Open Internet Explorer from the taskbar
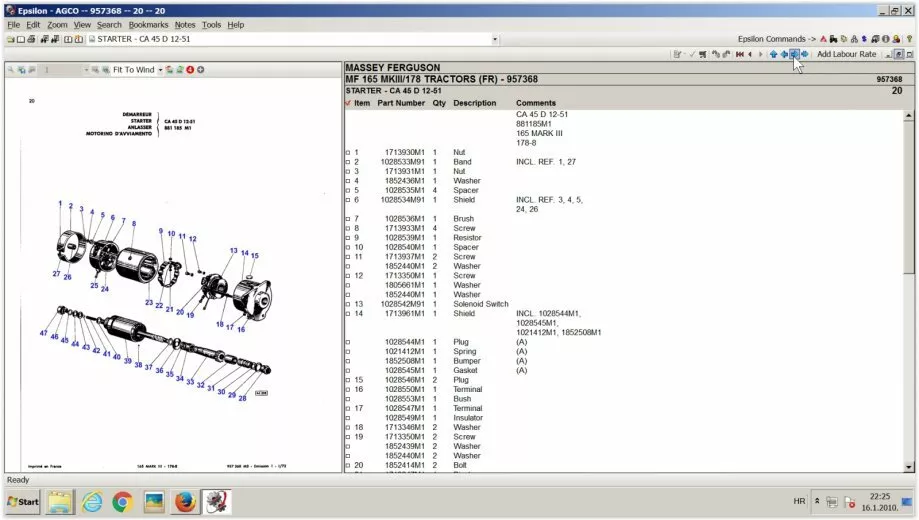The image size is (919, 520). point(92,502)
